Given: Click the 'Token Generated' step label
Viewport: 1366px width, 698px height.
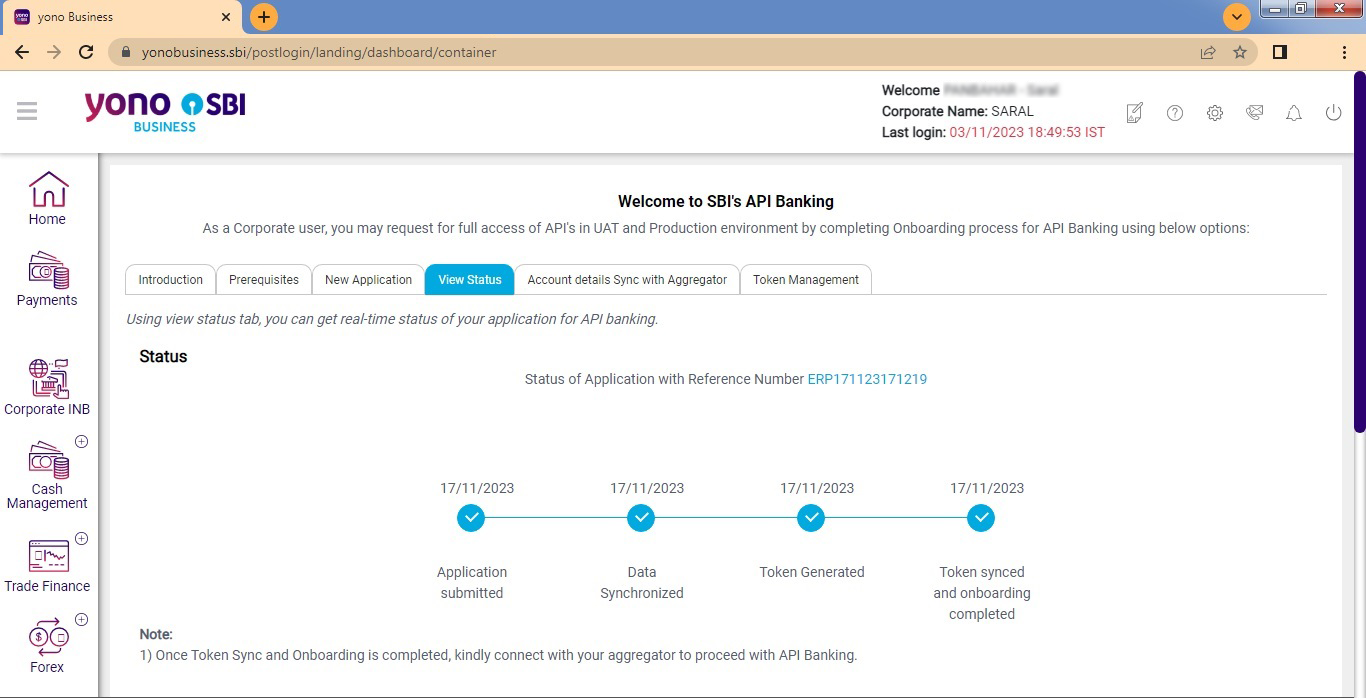Looking at the screenshot, I should (812, 572).
